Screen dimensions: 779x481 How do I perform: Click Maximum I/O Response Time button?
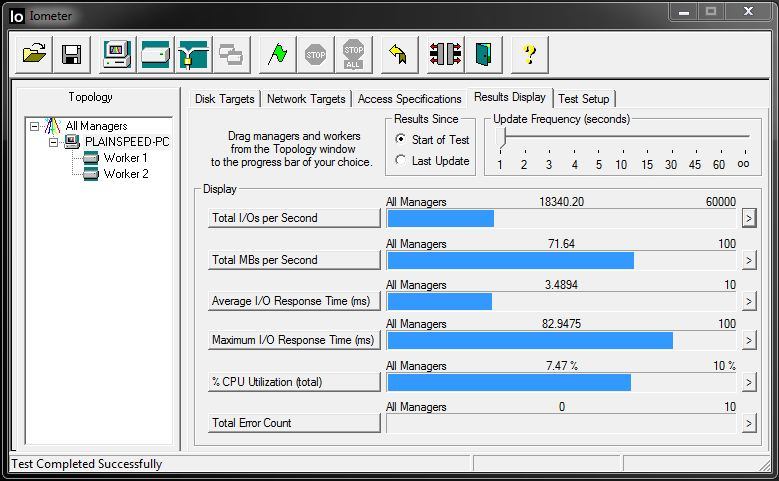tap(294, 340)
